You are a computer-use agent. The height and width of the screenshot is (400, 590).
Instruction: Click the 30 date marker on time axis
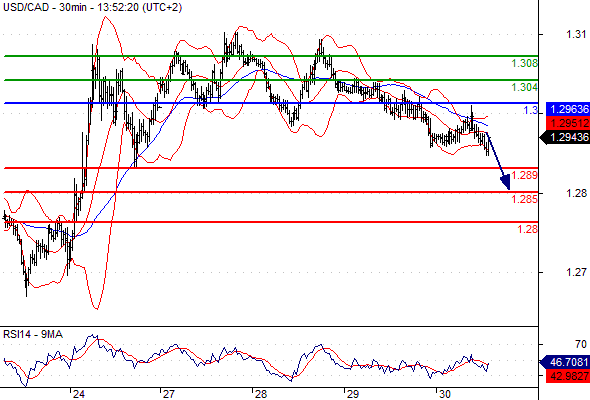(x=445, y=394)
